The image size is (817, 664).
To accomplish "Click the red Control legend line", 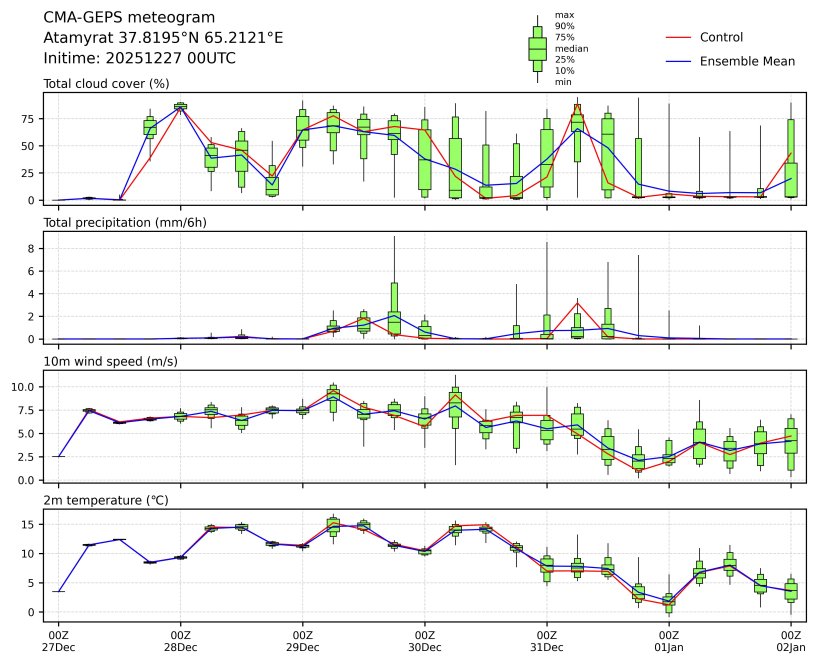I will pos(677,38).
